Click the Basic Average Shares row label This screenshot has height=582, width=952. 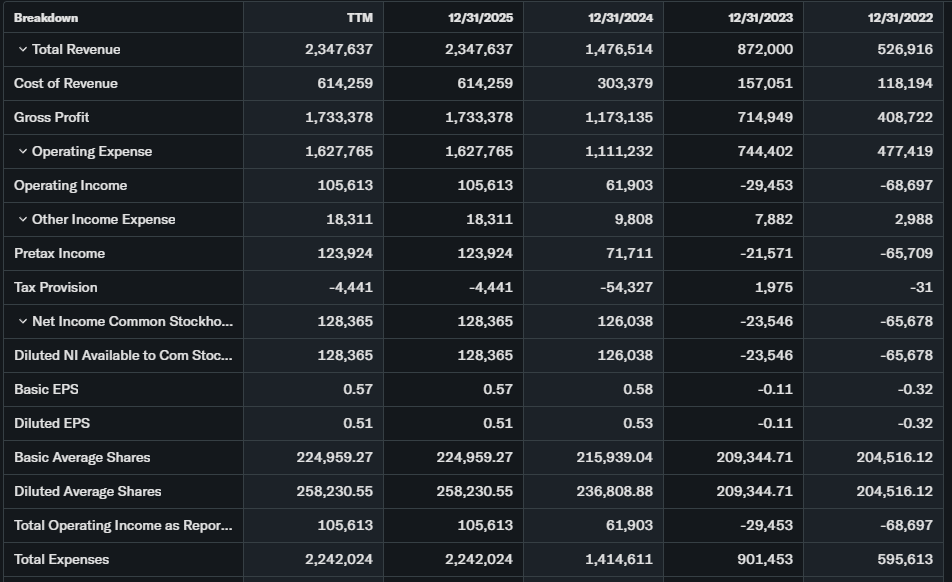(82, 458)
